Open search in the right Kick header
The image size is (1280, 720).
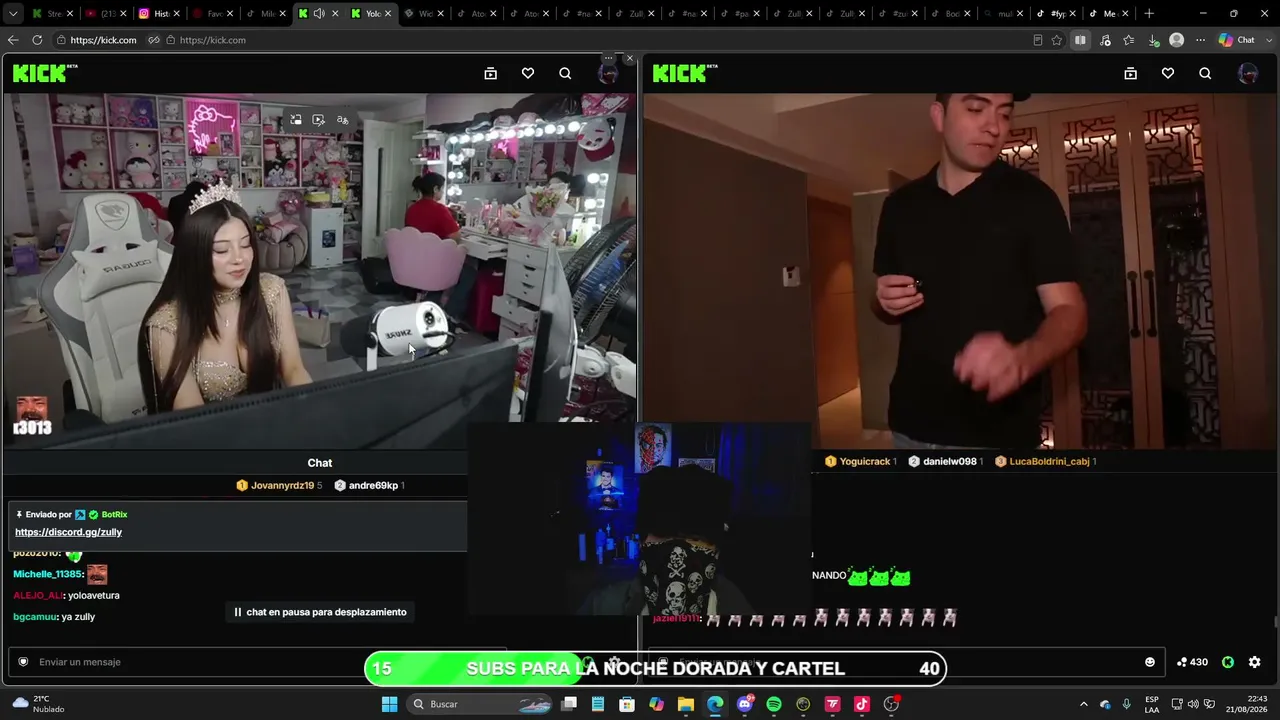[x=1205, y=73]
